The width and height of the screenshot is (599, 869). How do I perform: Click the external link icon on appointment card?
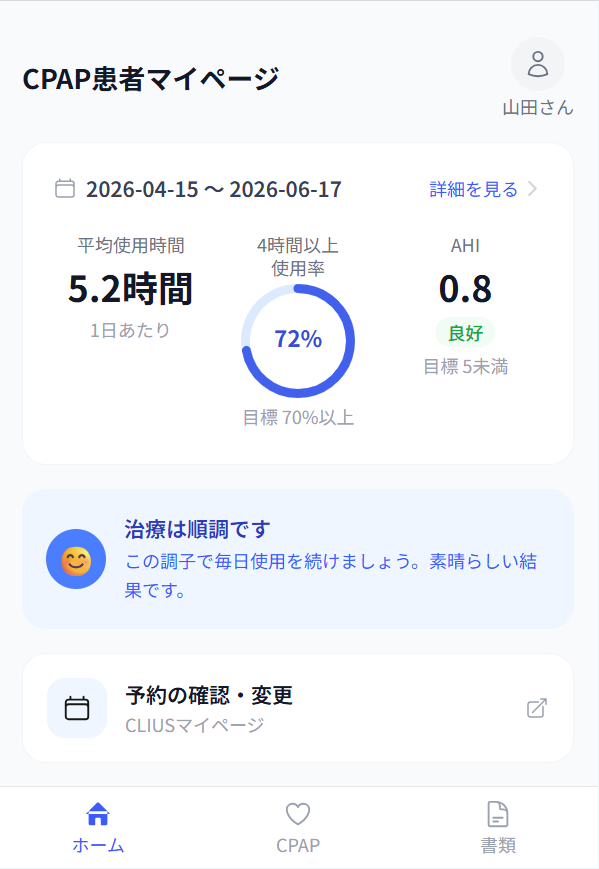pyautogui.click(x=537, y=708)
